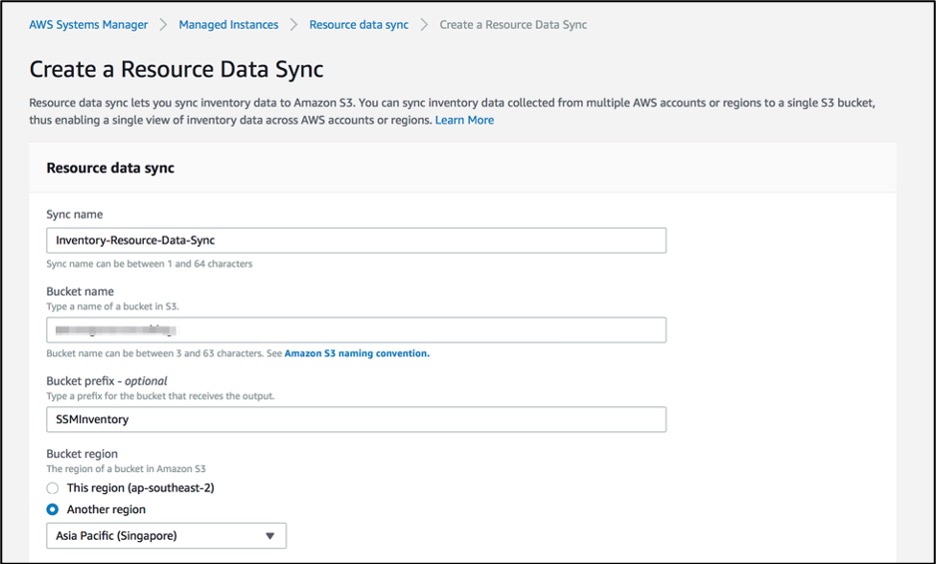
Task: Click the 'Create a Resource Data Sync' page heading
Action: click(x=176, y=69)
